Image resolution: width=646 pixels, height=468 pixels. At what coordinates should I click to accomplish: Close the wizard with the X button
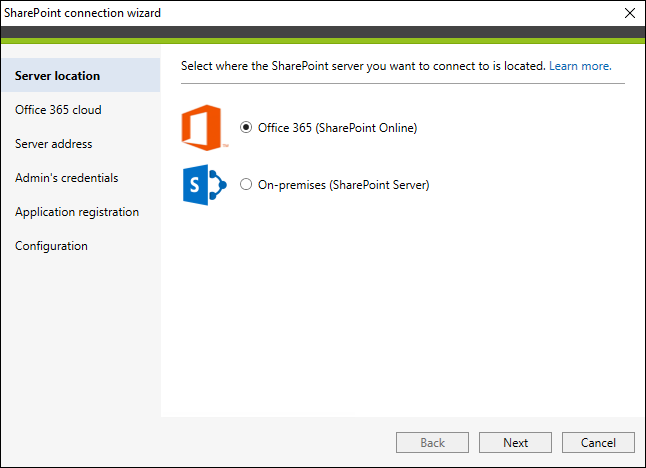630,13
